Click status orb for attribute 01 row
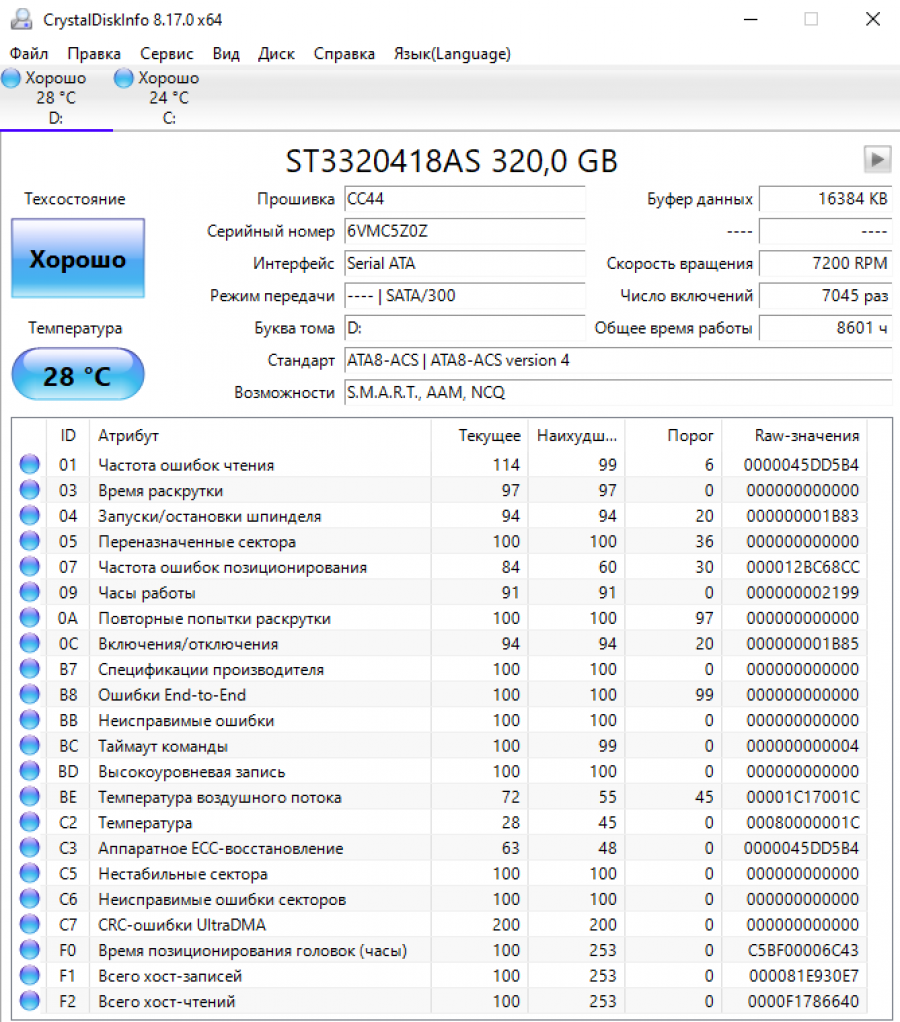This screenshot has height=1022, width=900. pyautogui.click(x=30, y=465)
